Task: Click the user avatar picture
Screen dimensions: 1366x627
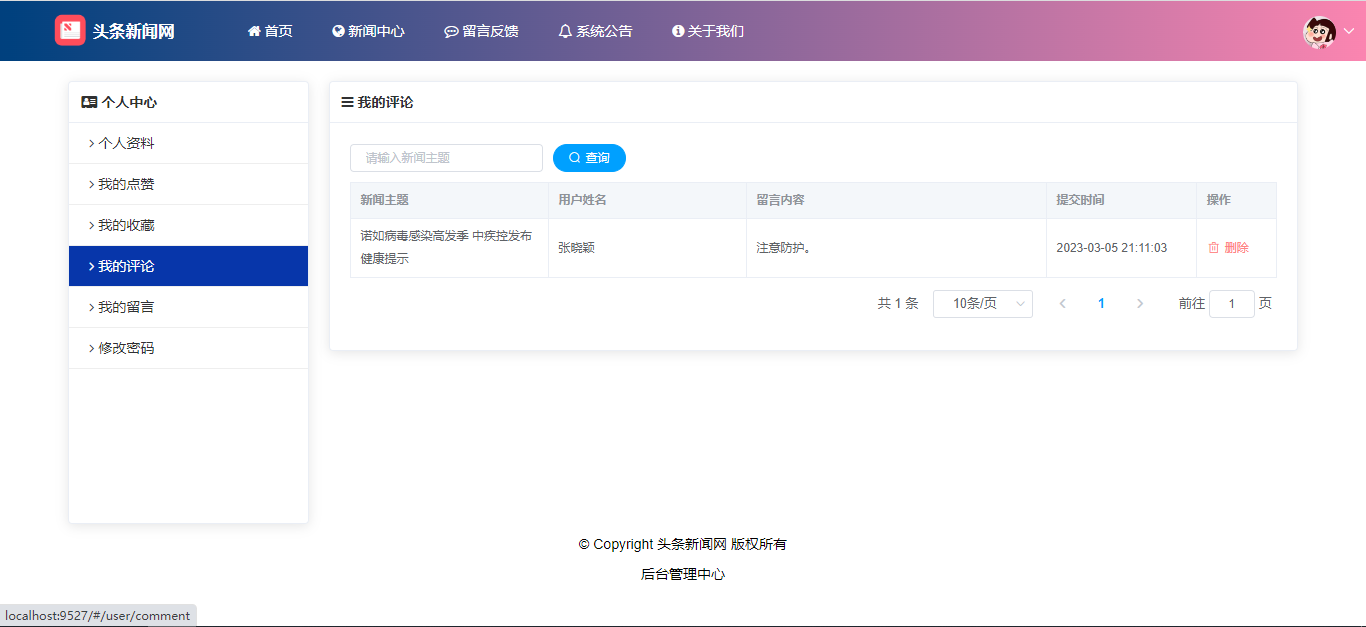Action: [1319, 32]
